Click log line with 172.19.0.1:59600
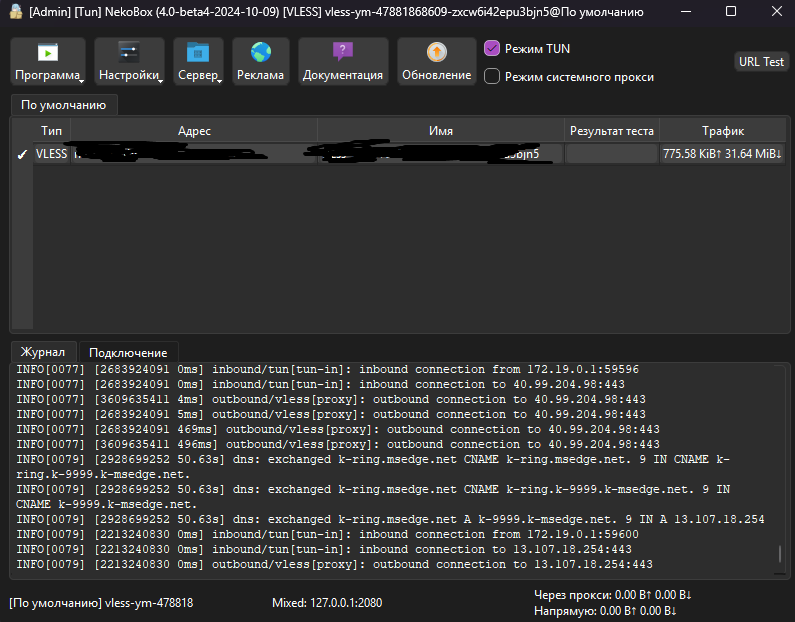The width and height of the screenshot is (795, 622). click(x=328, y=534)
